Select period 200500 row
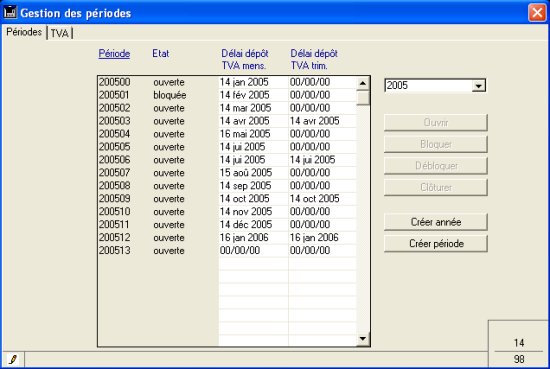The image size is (550, 369). (x=227, y=82)
